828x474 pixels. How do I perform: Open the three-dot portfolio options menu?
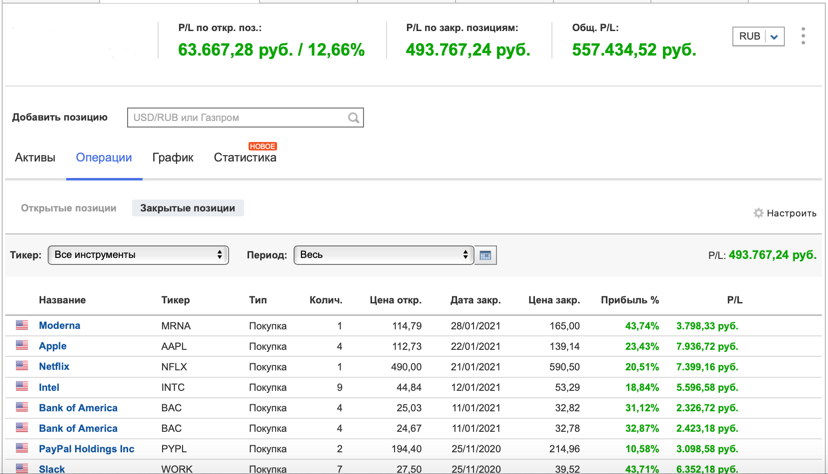point(803,36)
